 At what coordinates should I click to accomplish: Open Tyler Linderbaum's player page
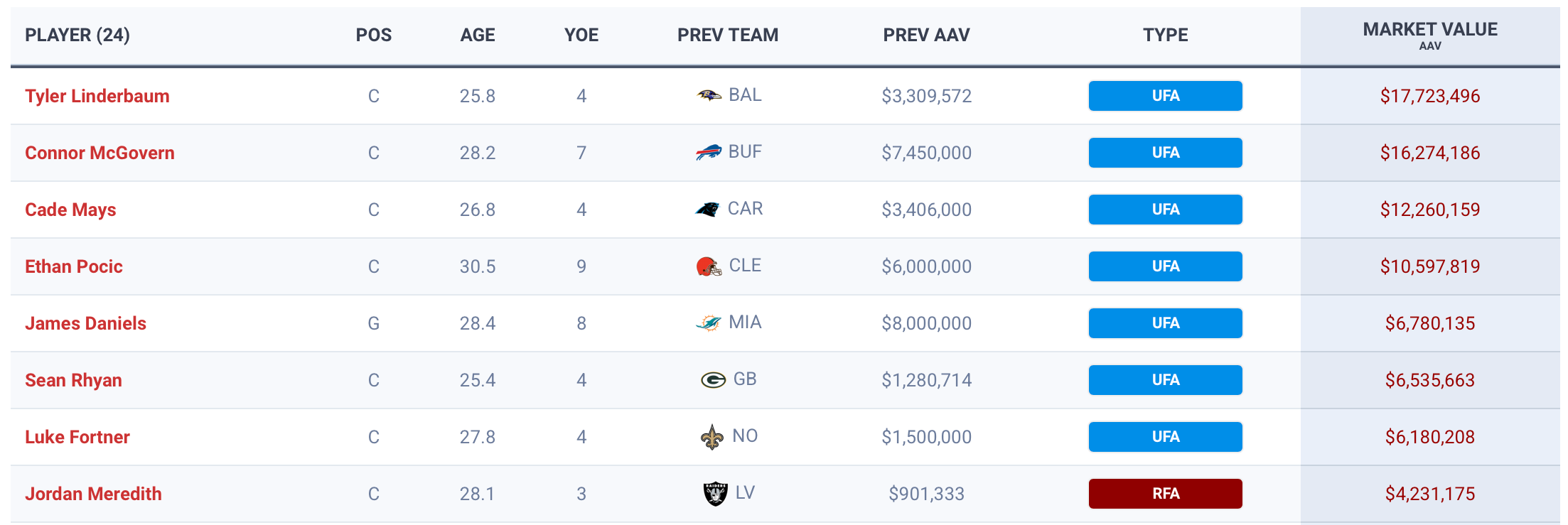click(x=97, y=96)
